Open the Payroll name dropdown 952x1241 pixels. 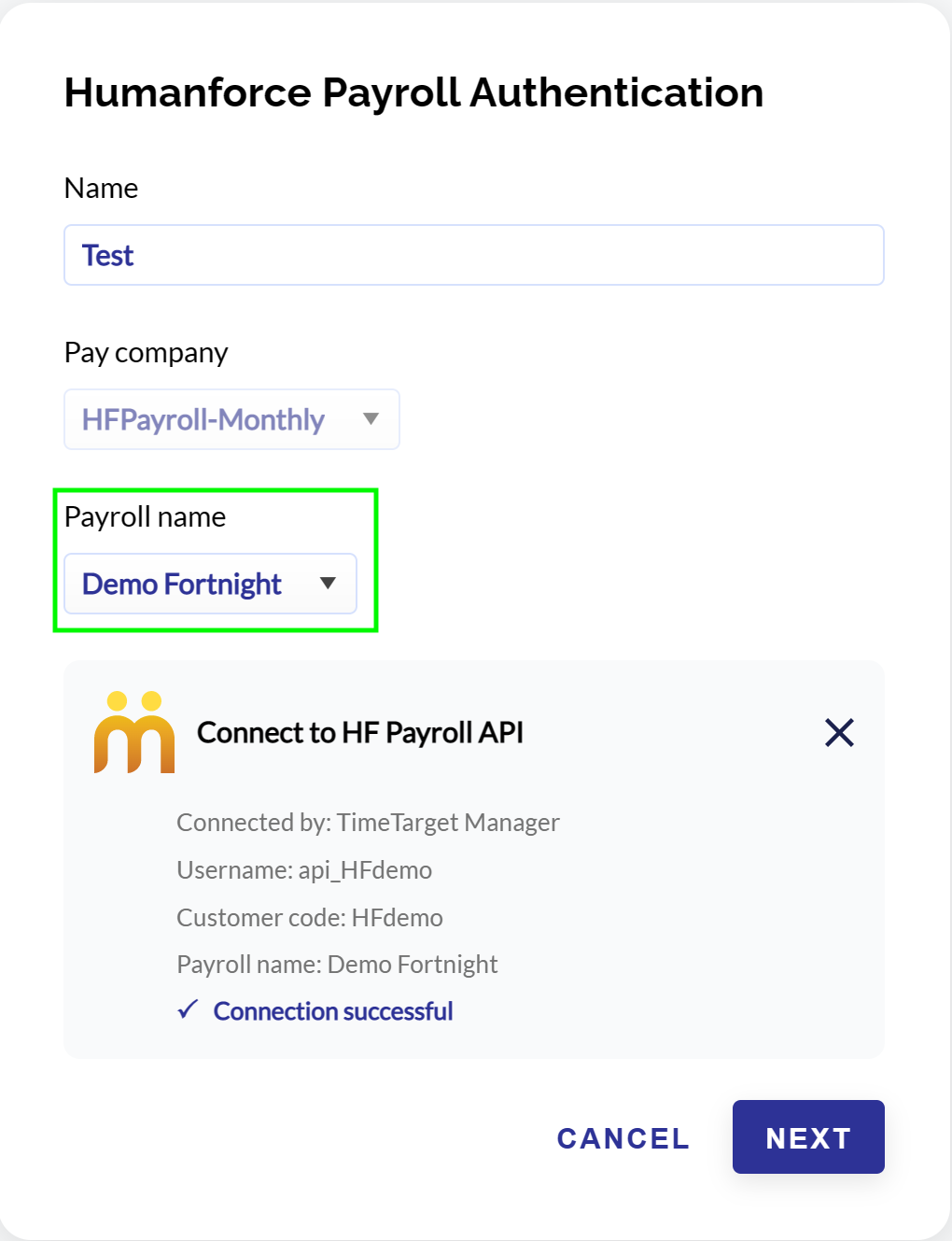[328, 583]
